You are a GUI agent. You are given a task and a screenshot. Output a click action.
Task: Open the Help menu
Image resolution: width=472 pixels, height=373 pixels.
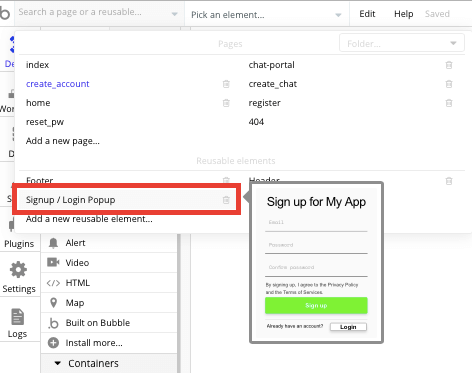(404, 14)
